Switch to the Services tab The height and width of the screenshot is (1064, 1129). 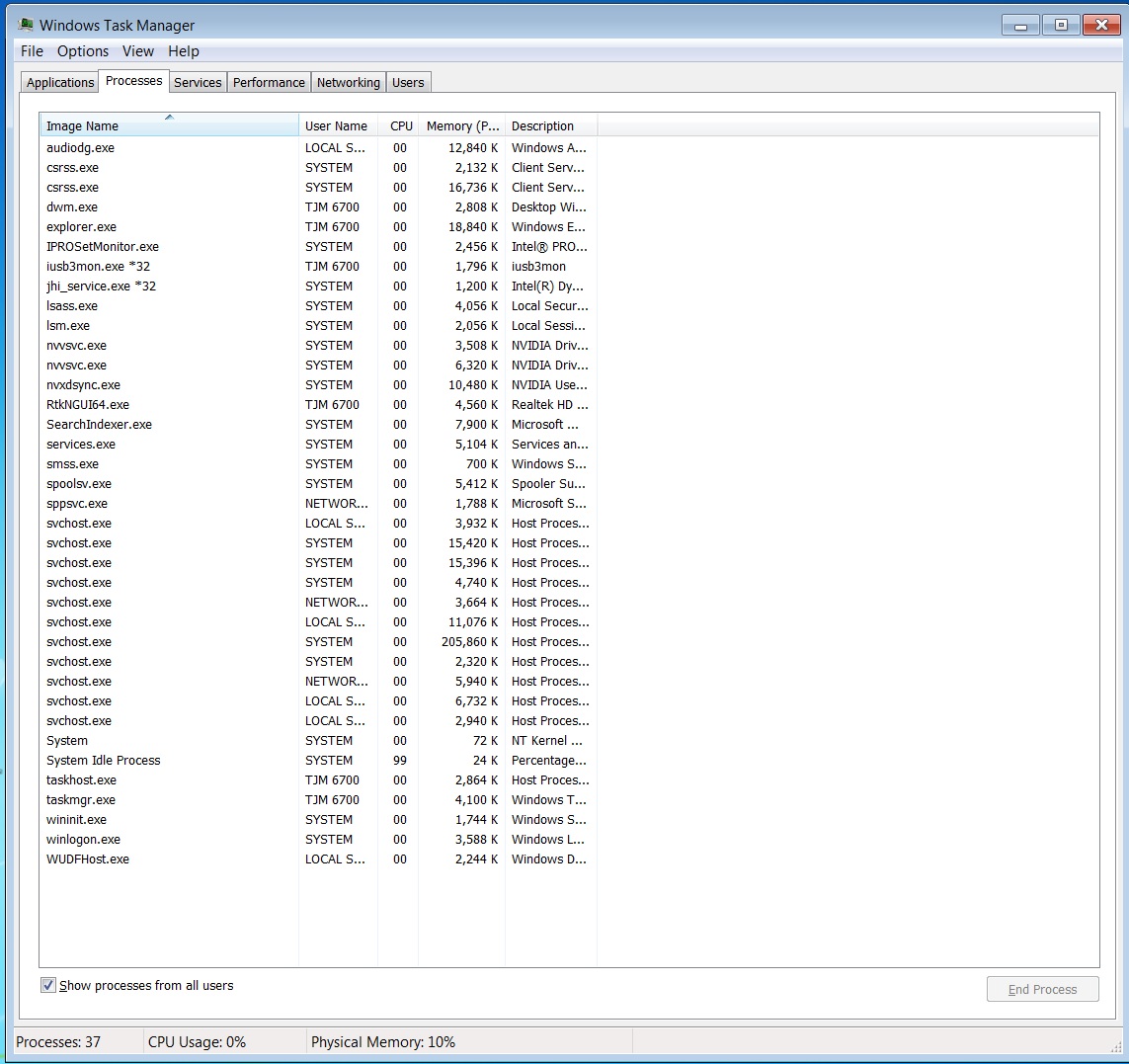click(198, 82)
